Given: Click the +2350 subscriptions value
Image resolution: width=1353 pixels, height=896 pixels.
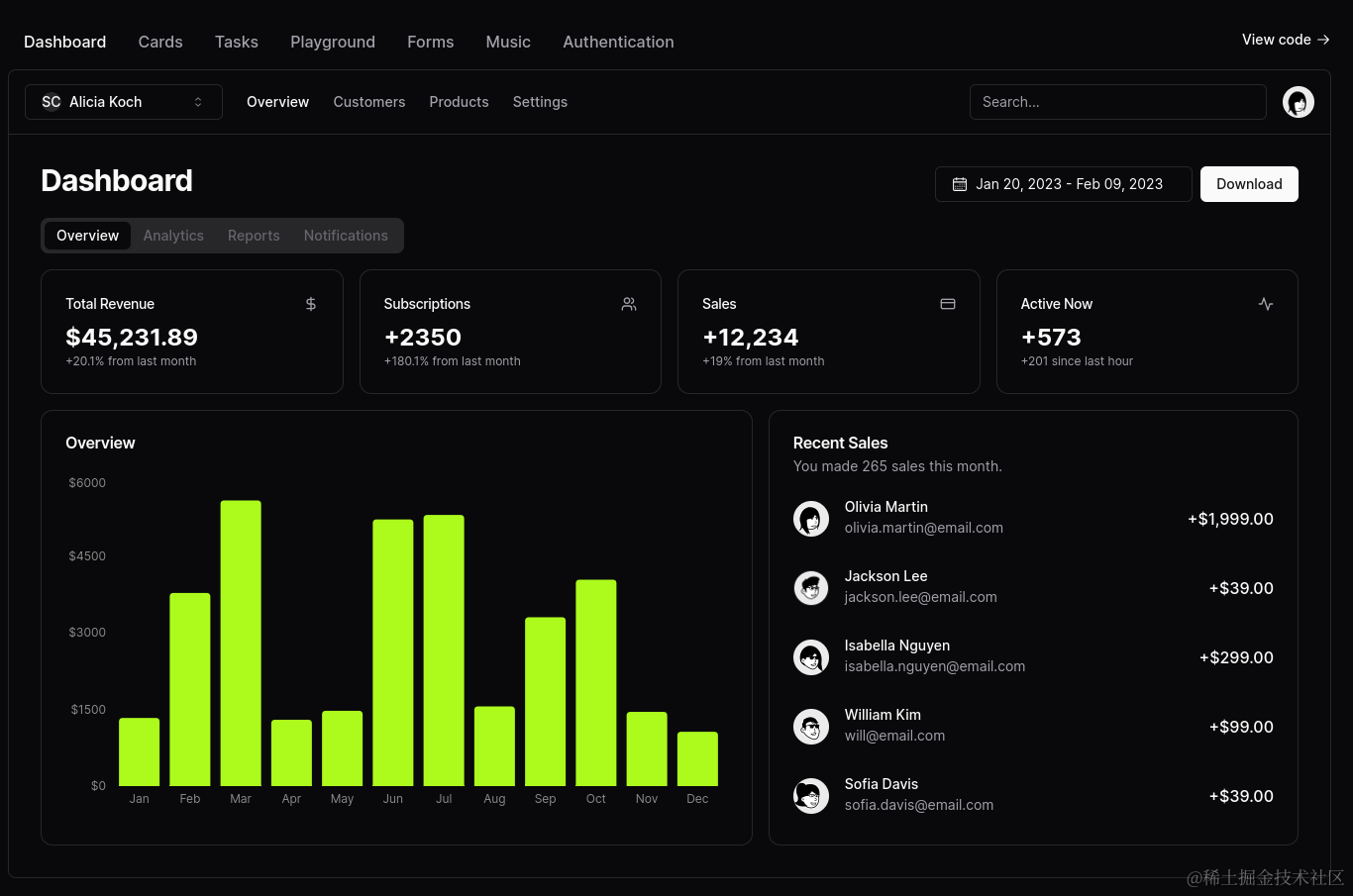Looking at the screenshot, I should [x=423, y=338].
